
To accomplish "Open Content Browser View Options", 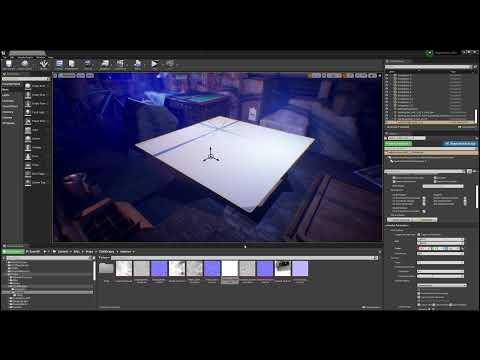I will (x=371, y=307).
